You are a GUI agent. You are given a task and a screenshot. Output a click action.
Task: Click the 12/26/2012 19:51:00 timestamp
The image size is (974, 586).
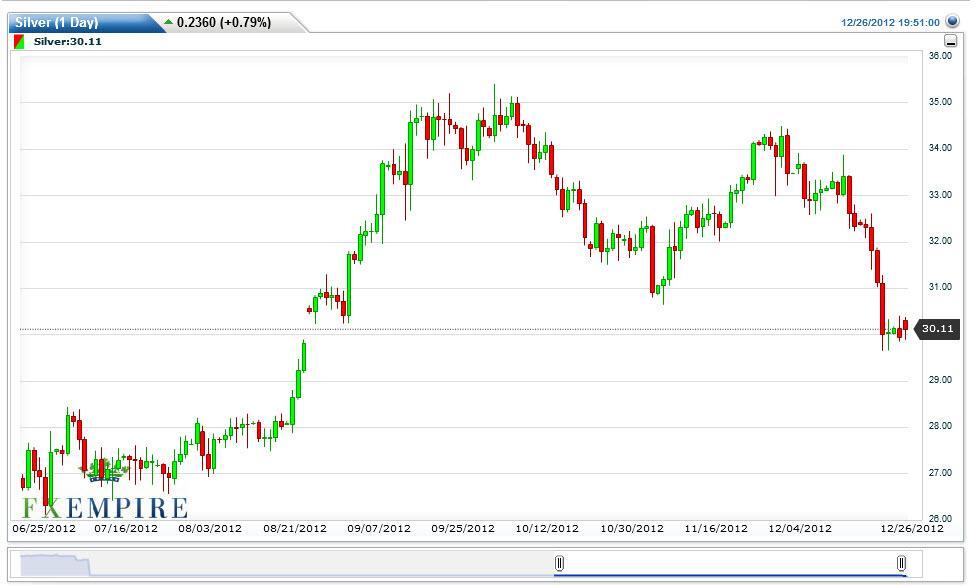(x=890, y=22)
